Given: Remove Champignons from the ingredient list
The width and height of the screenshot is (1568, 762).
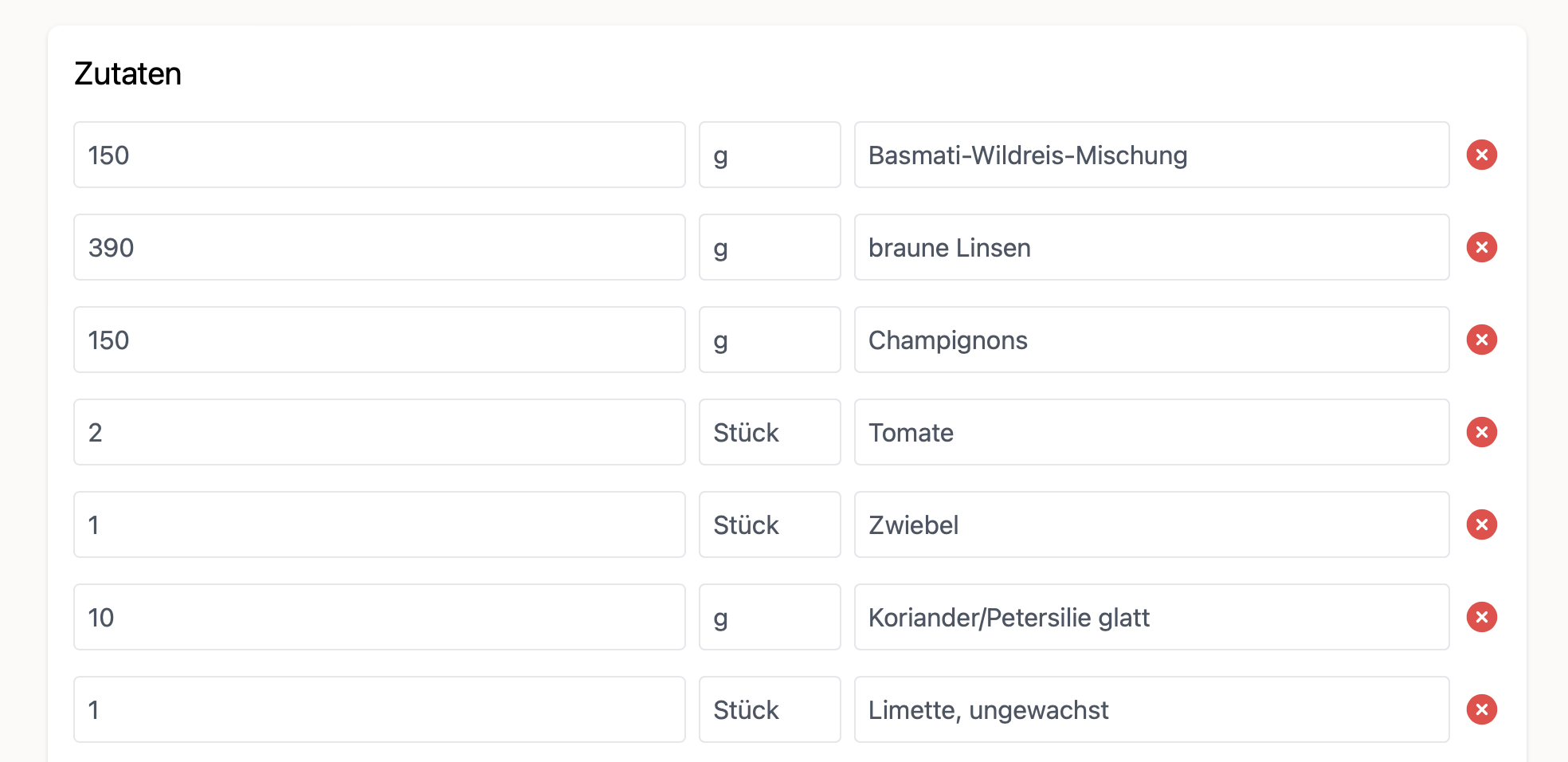Looking at the screenshot, I should [x=1482, y=340].
